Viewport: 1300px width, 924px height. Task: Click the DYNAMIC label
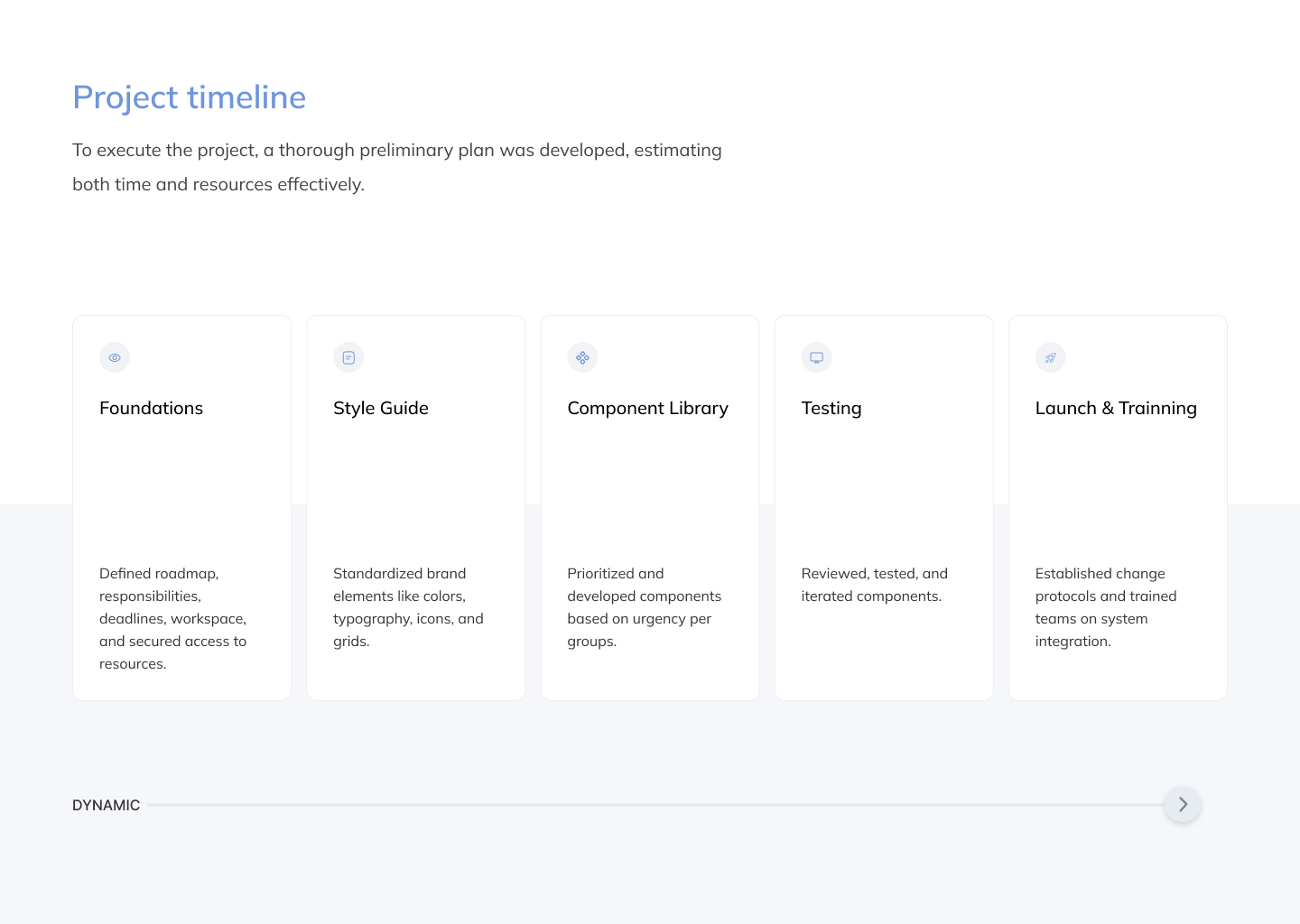(x=106, y=805)
